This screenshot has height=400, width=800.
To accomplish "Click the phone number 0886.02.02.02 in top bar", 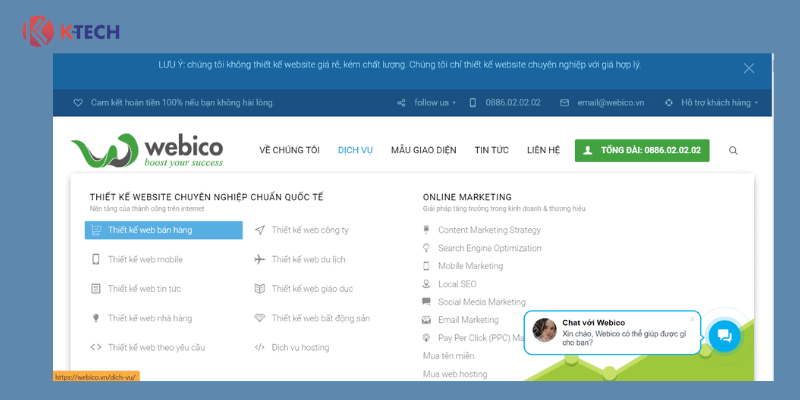I will tap(513, 103).
